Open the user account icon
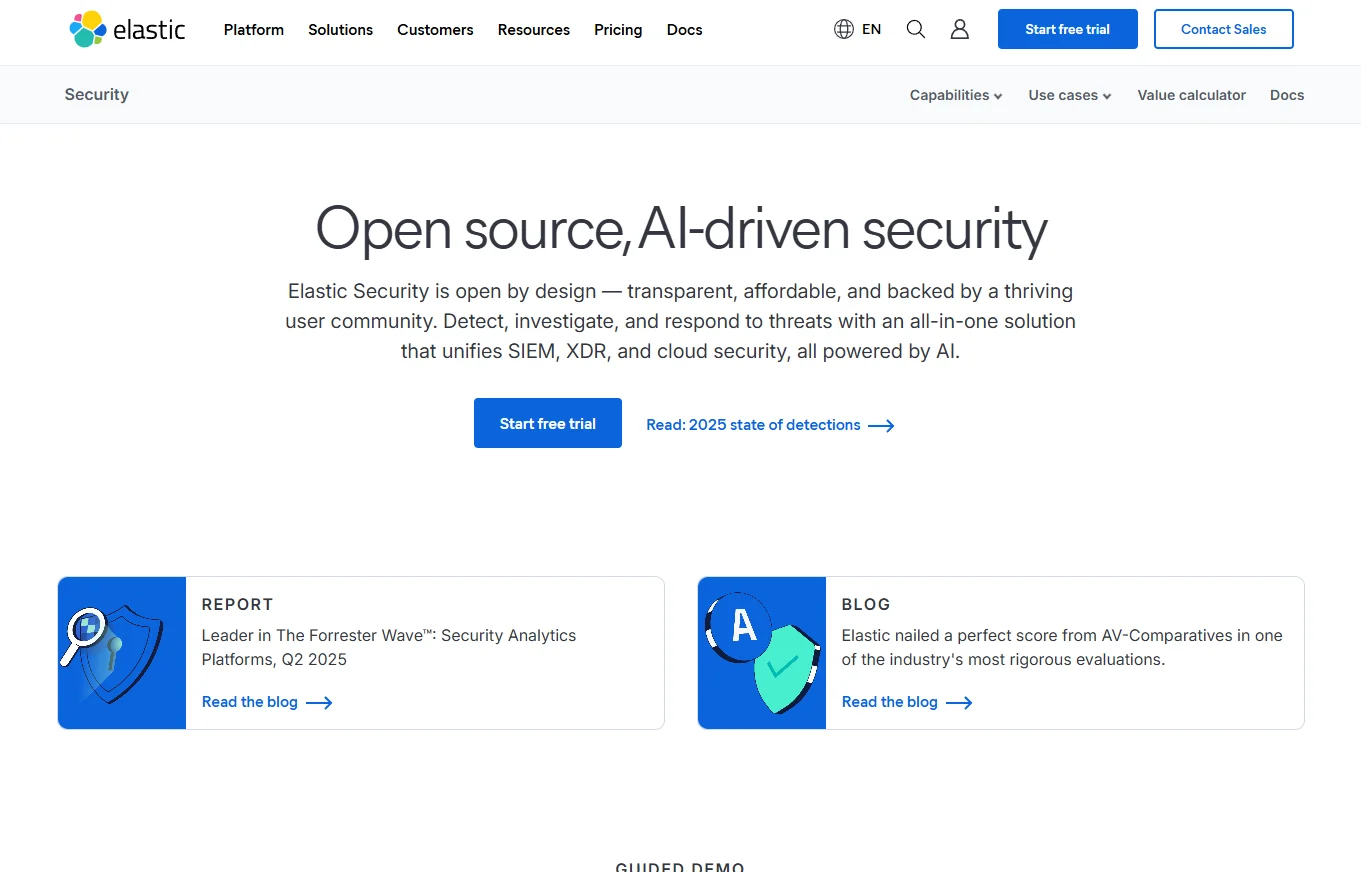 coord(960,29)
